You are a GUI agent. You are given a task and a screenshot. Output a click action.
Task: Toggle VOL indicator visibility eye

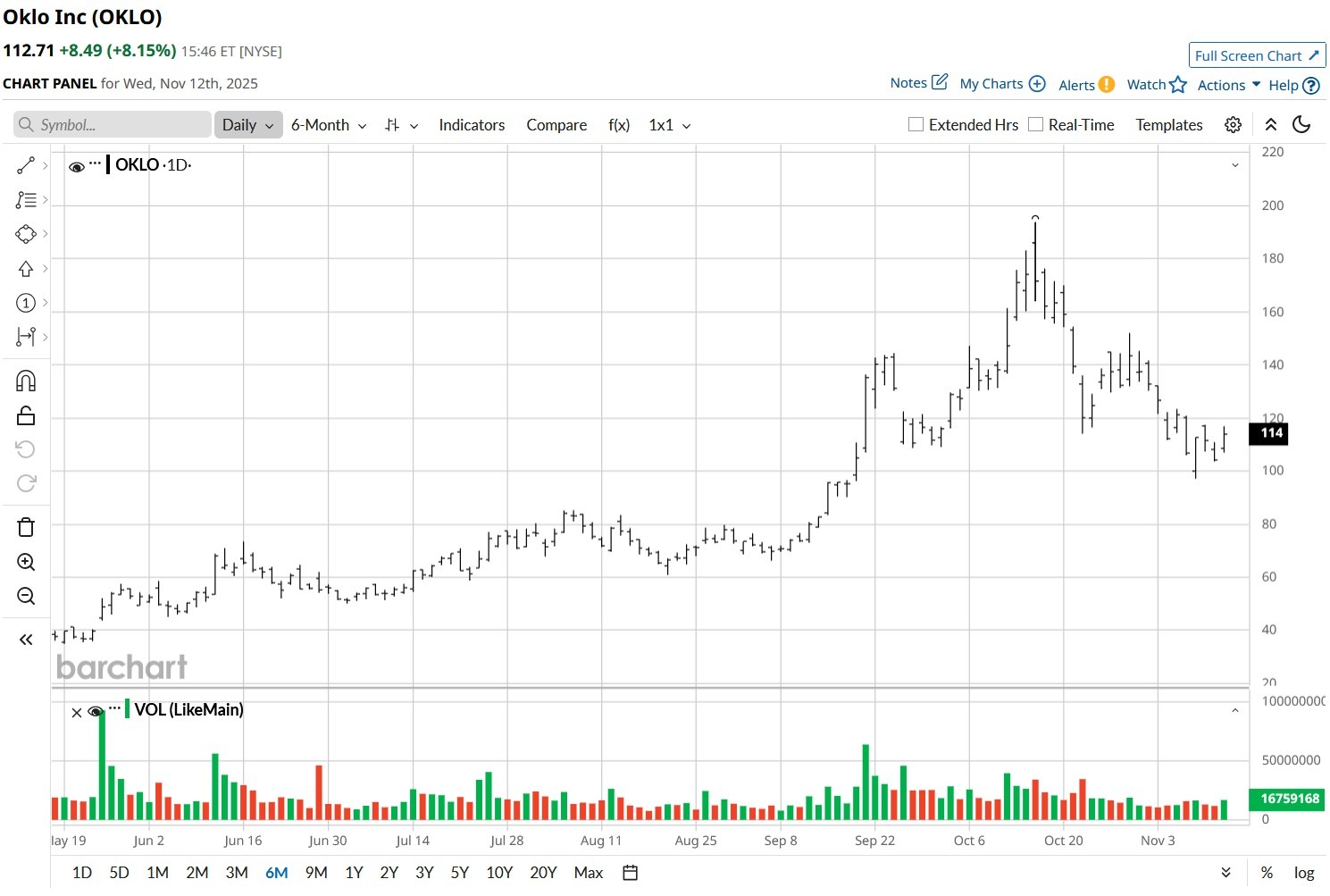[x=96, y=712]
